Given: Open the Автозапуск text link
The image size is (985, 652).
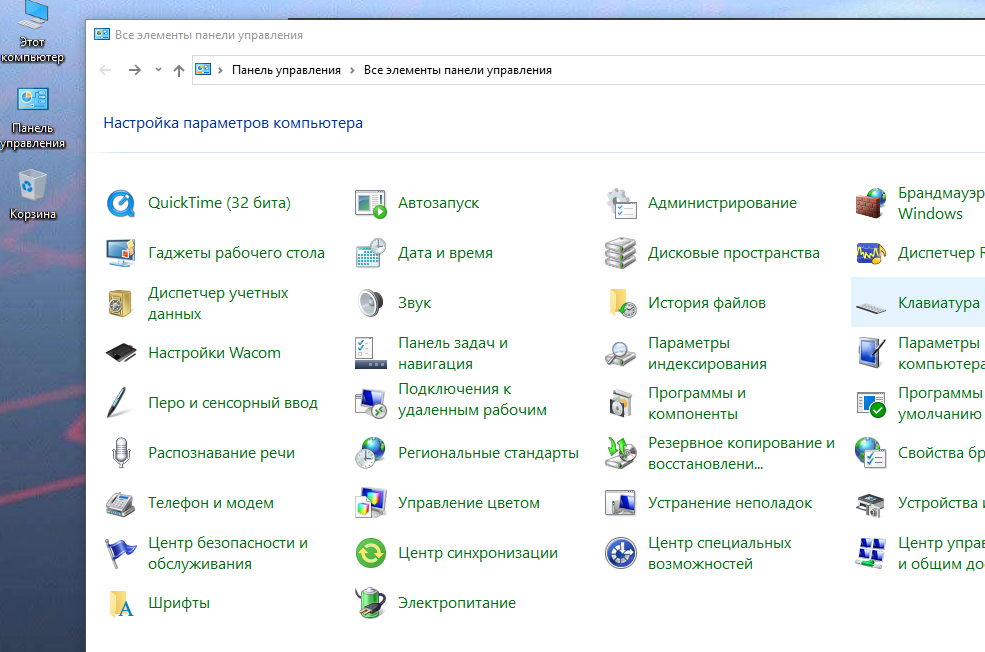Looking at the screenshot, I should point(438,203).
